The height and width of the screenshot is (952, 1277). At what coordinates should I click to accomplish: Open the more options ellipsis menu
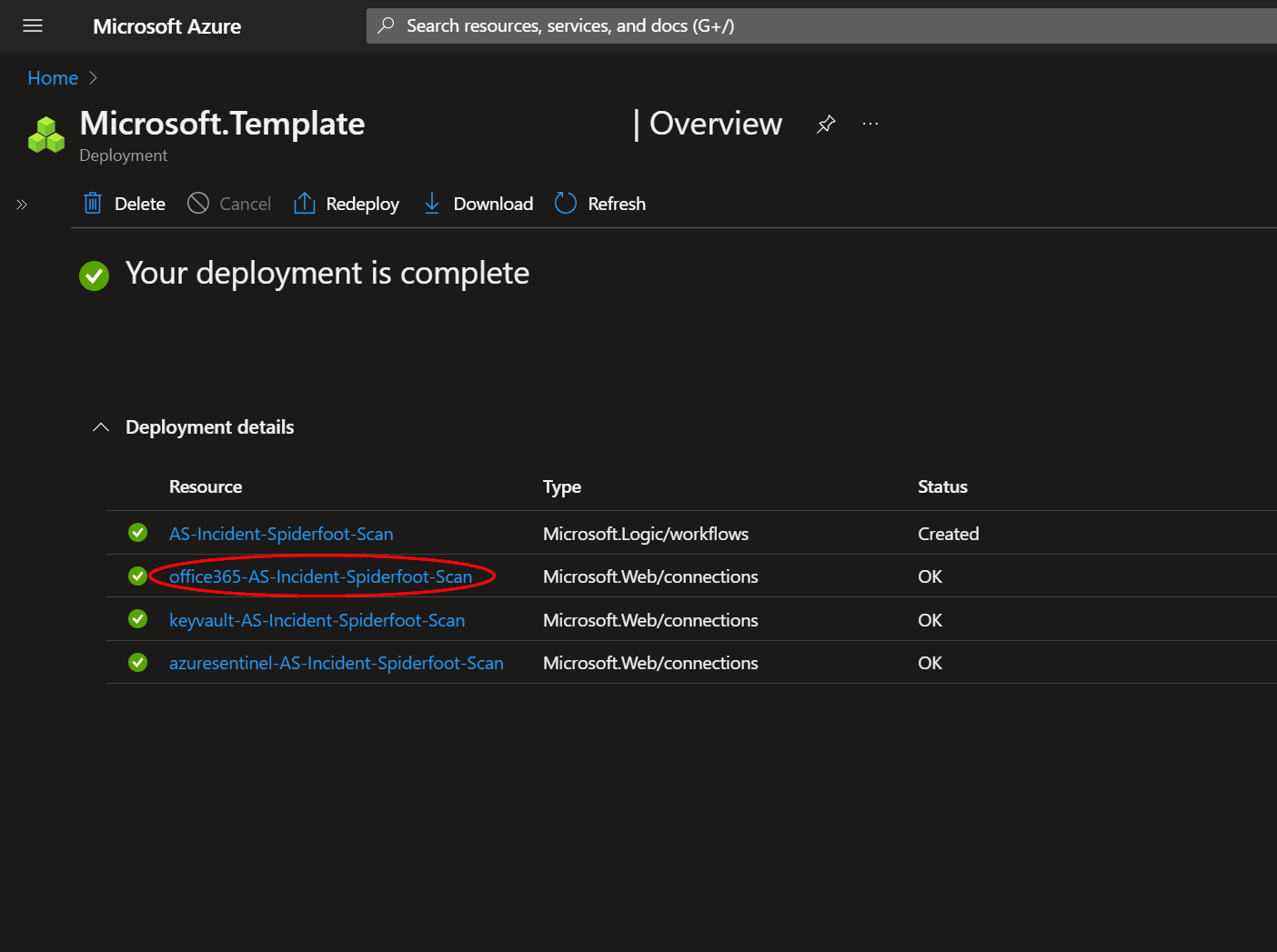(870, 124)
